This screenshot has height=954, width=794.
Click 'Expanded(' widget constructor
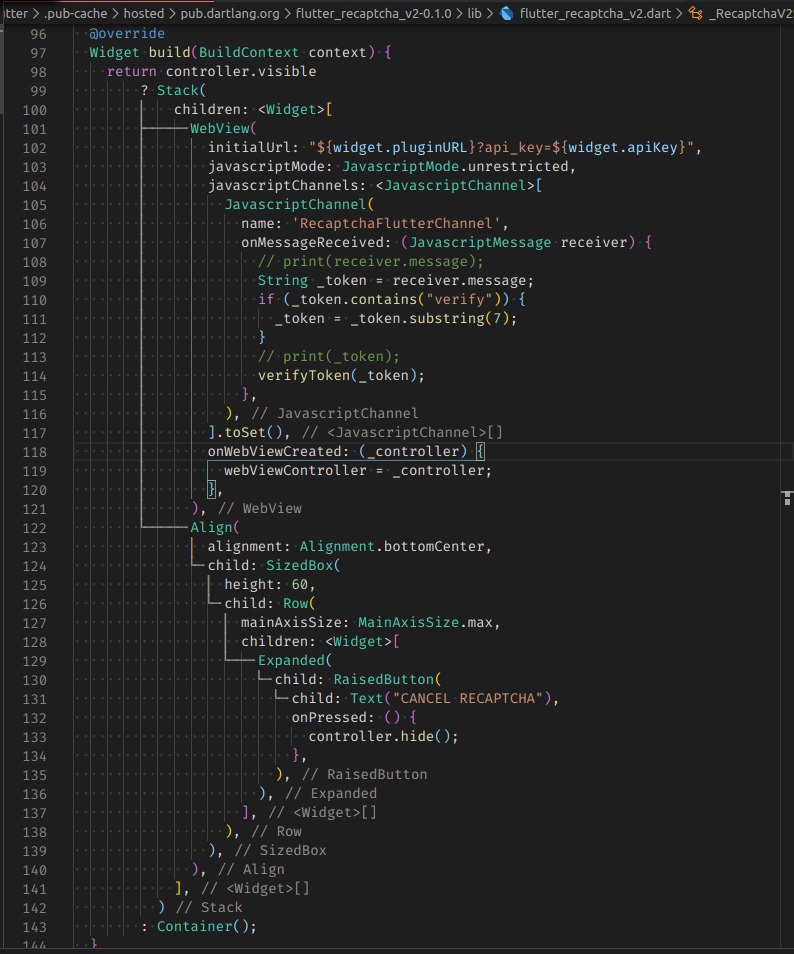(295, 660)
